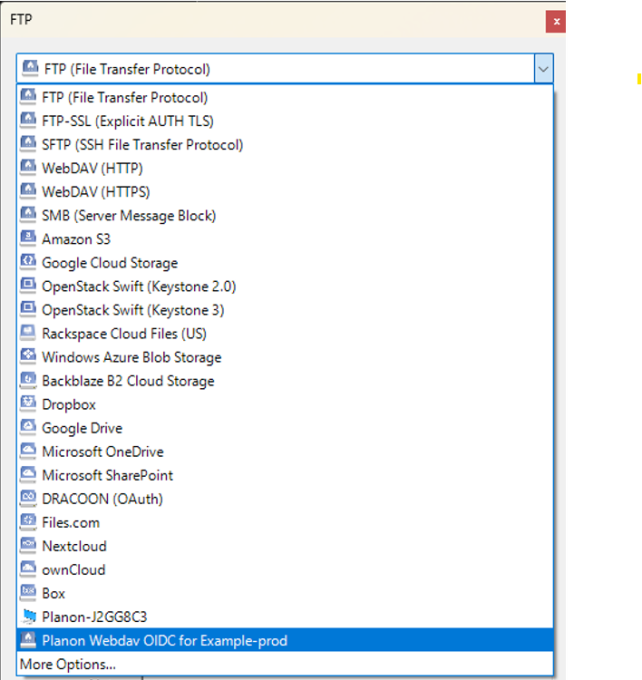Image resolution: width=642 pixels, height=680 pixels.
Task: Click the Rackspace Cloud Files icon
Action: pyautogui.click(x=28, y=333)
